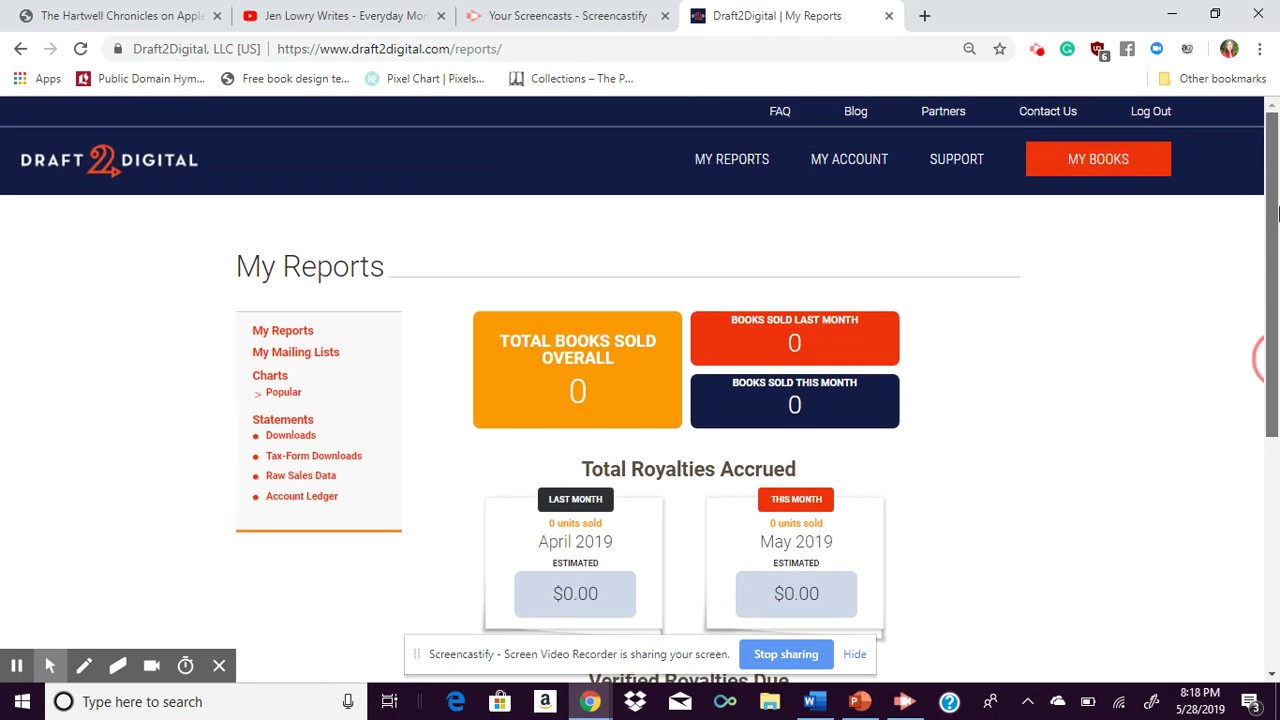This screenshot has height=720, width=1280.
Task: Open MY REPORTS in the main navigation
Action: pyautogui.click(x=732, y=159)
